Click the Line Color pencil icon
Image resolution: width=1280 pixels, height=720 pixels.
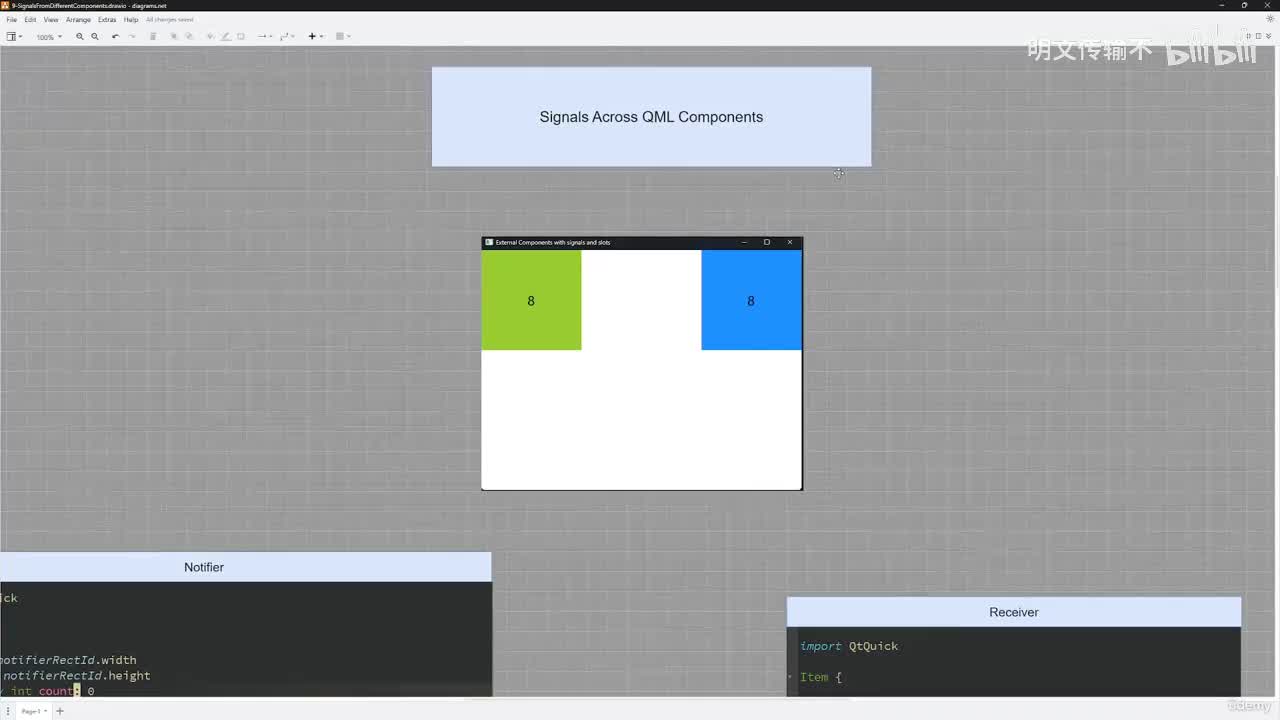coord(225,37)
